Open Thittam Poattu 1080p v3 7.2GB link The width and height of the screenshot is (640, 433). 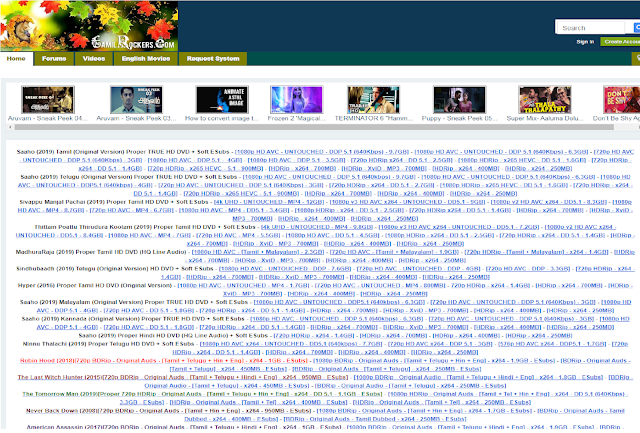[459, 227]
